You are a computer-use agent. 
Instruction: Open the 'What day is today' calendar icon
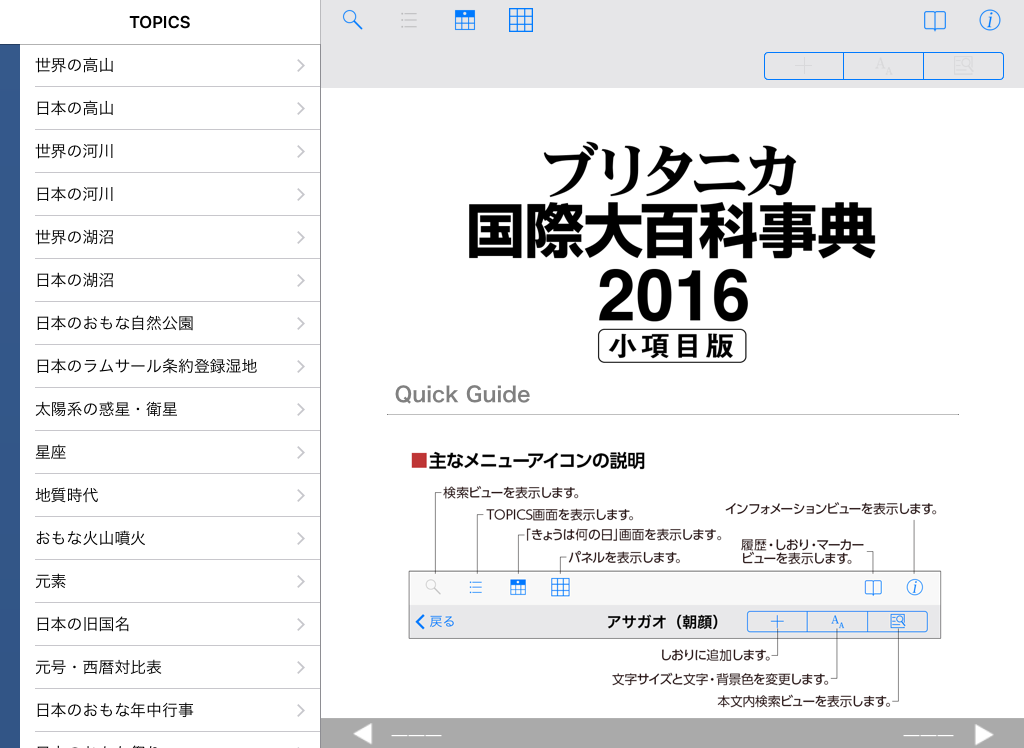464,20
